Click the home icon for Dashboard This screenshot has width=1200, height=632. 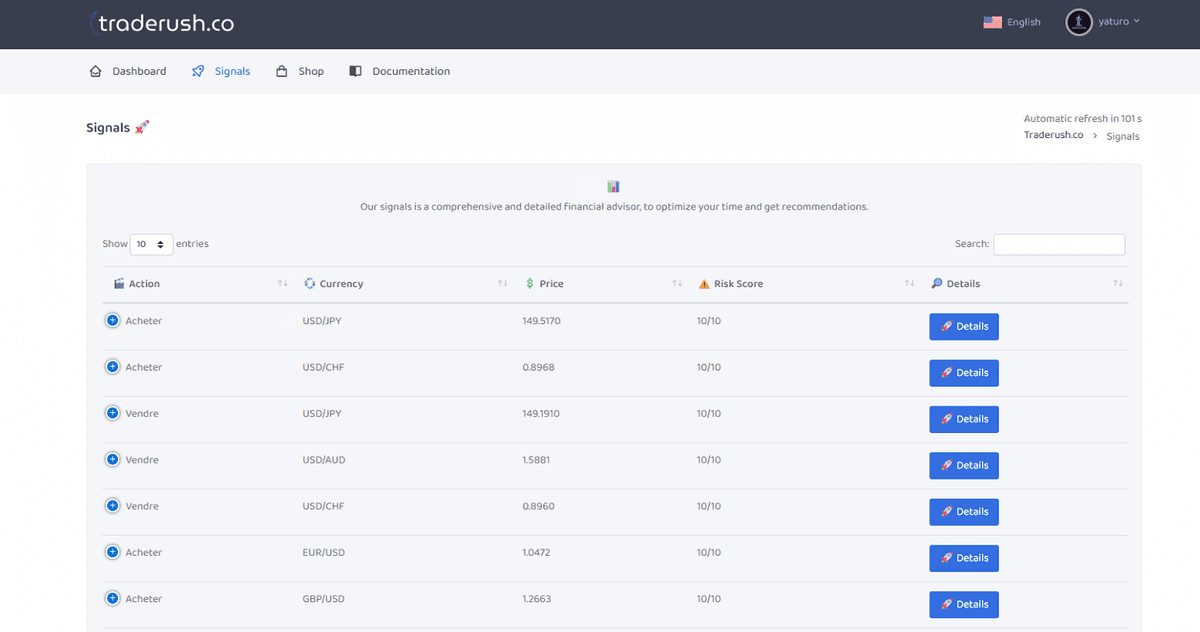click(95, 71)
